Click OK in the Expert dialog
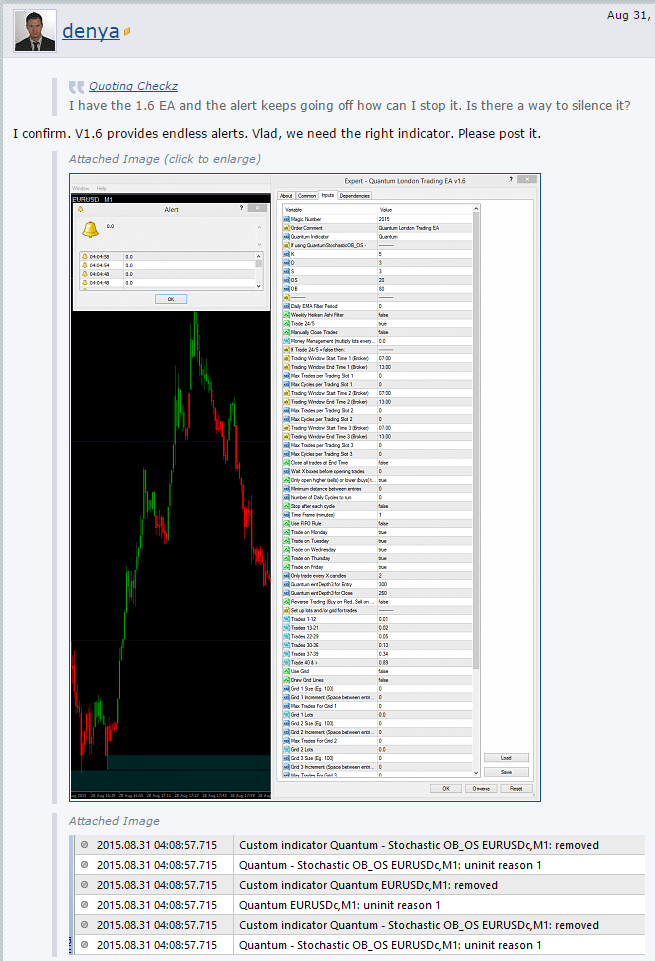Viewport: 655px width, 961px height. (x=446, y=789)
